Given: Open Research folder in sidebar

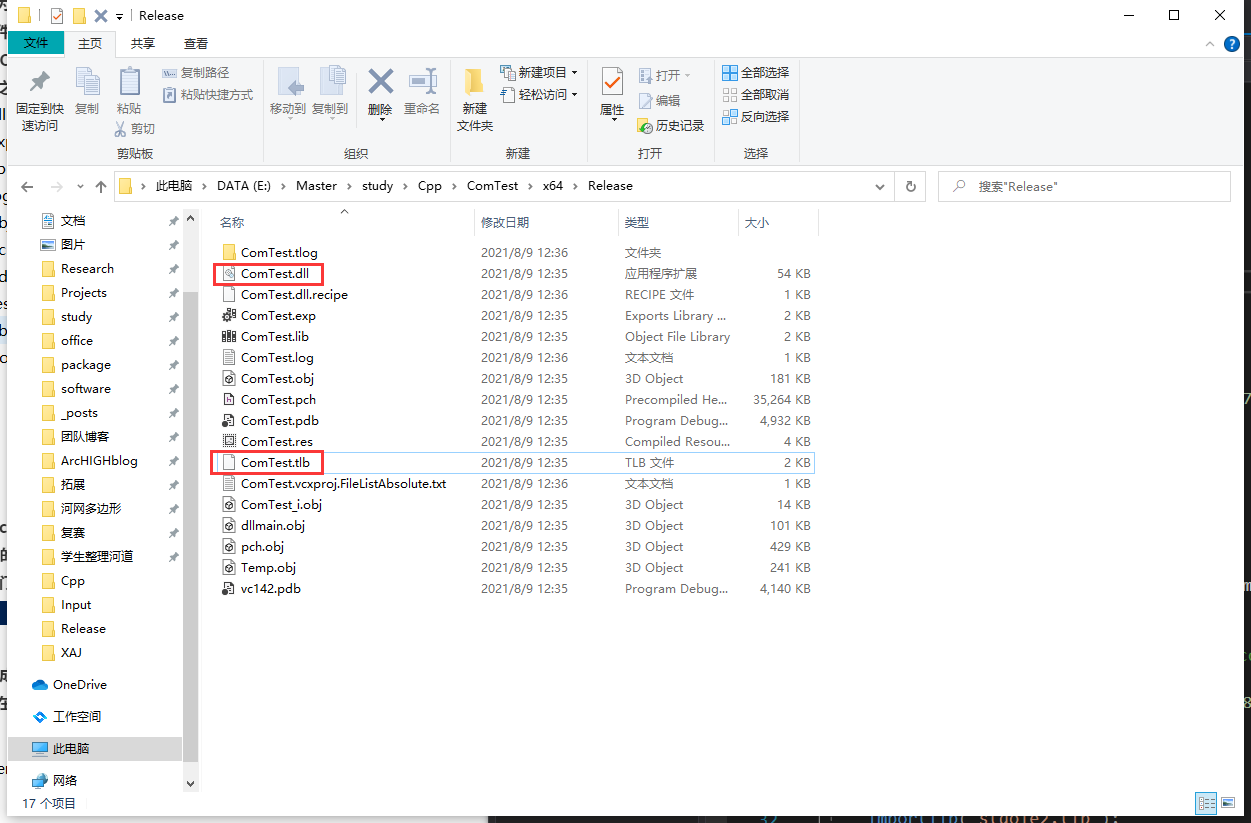Looking at the screenshot, I should [87, 269].
